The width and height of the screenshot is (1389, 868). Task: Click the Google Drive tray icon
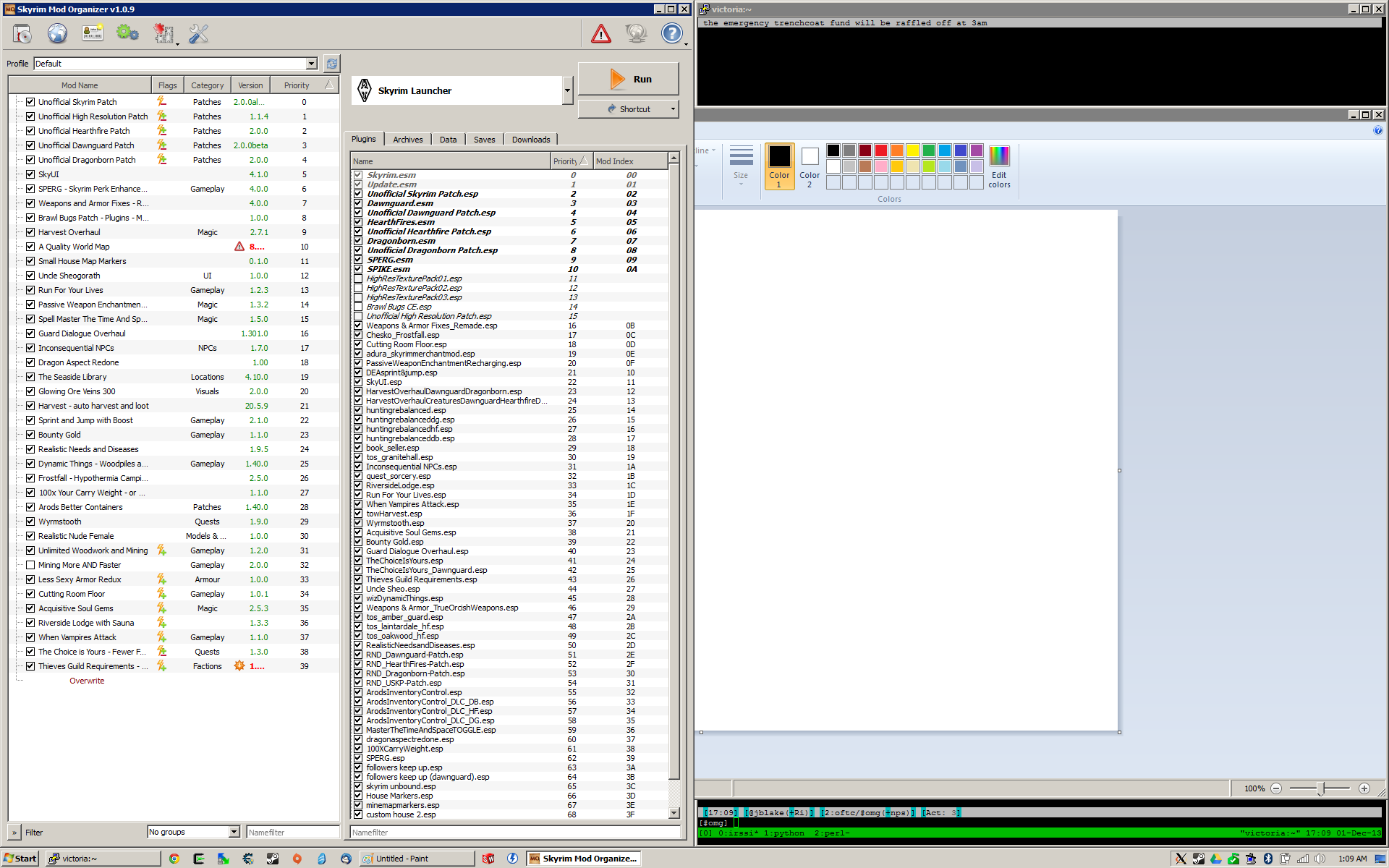click(x=1216, y=859)
